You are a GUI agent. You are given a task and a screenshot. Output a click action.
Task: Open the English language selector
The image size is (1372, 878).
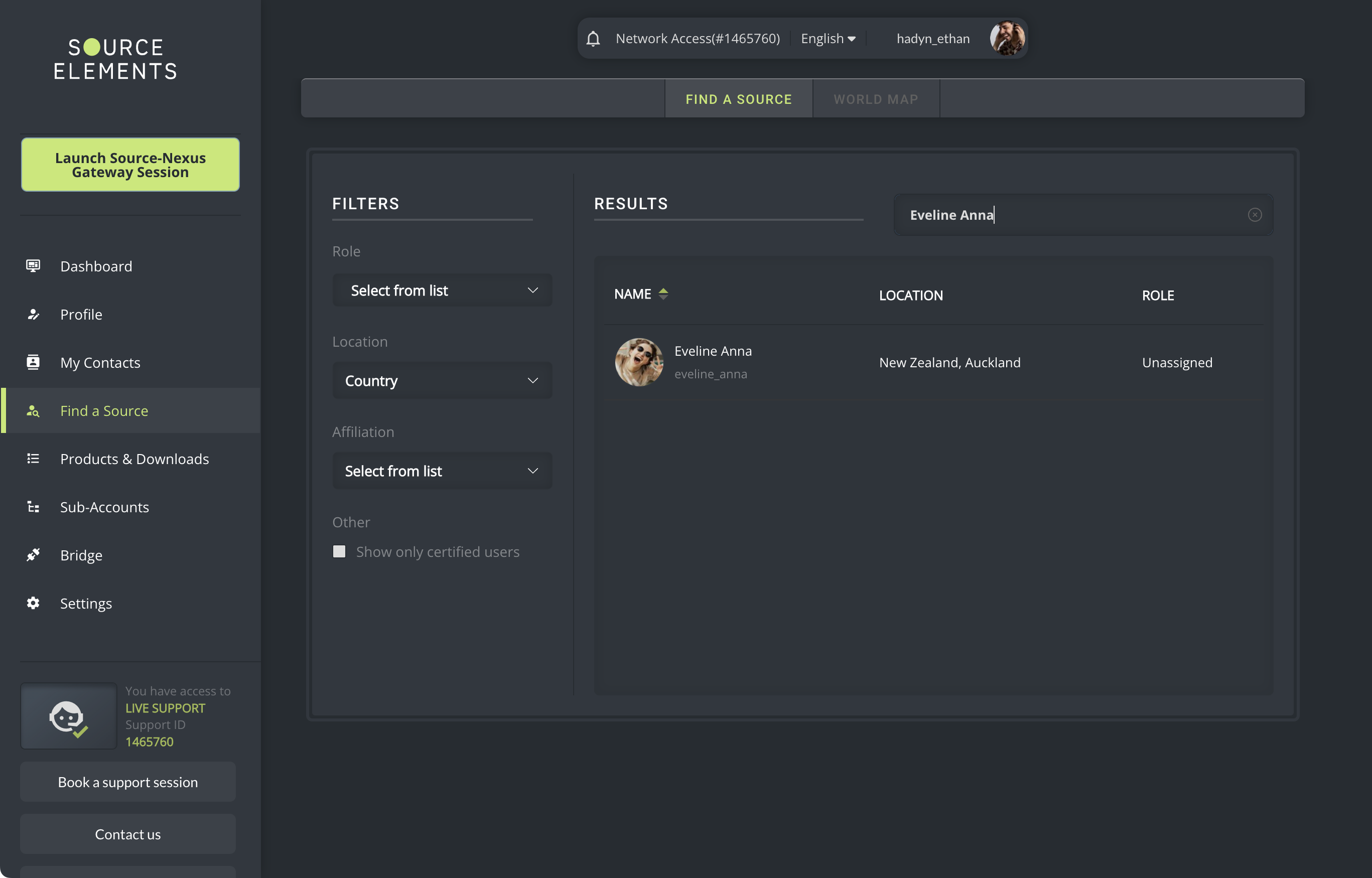click(828, 38)
